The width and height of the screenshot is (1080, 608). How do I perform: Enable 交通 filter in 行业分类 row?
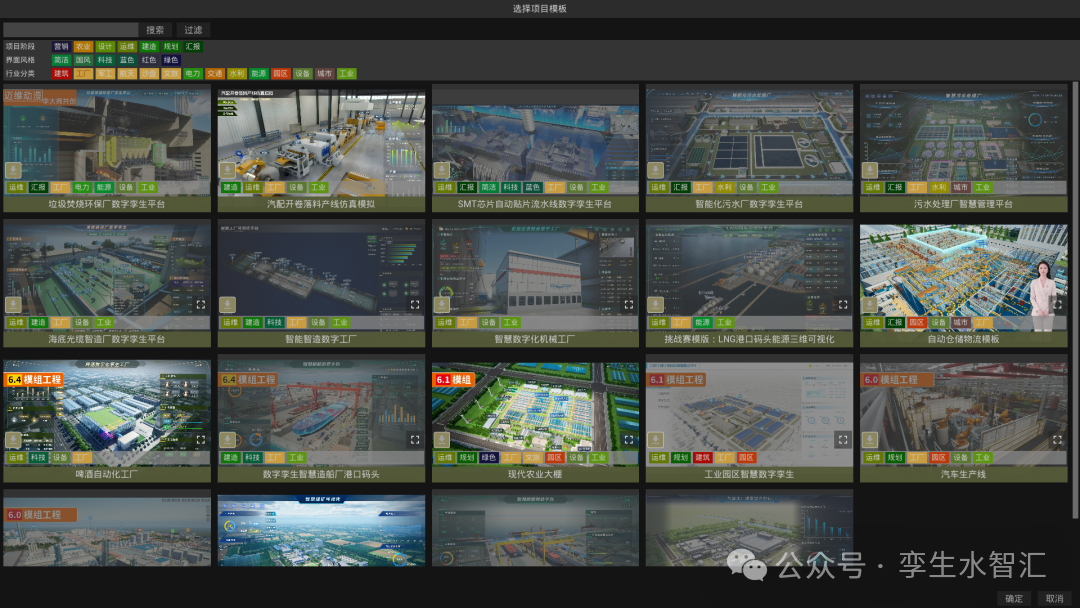tap(215, 73)
